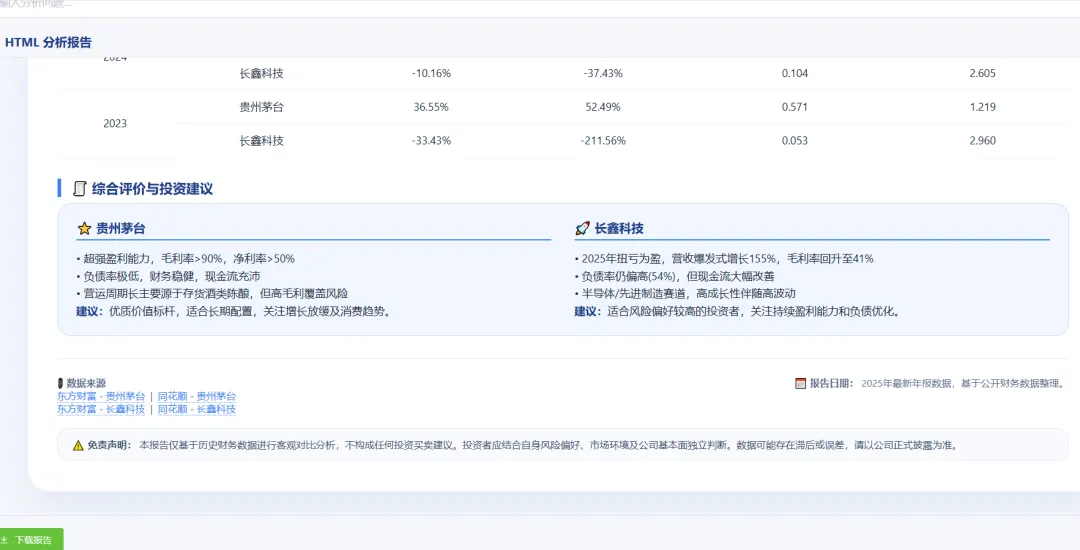Viewport: 1080px width, 550px height.
Task: Click the value -37.43%
Action: point(603,73)
